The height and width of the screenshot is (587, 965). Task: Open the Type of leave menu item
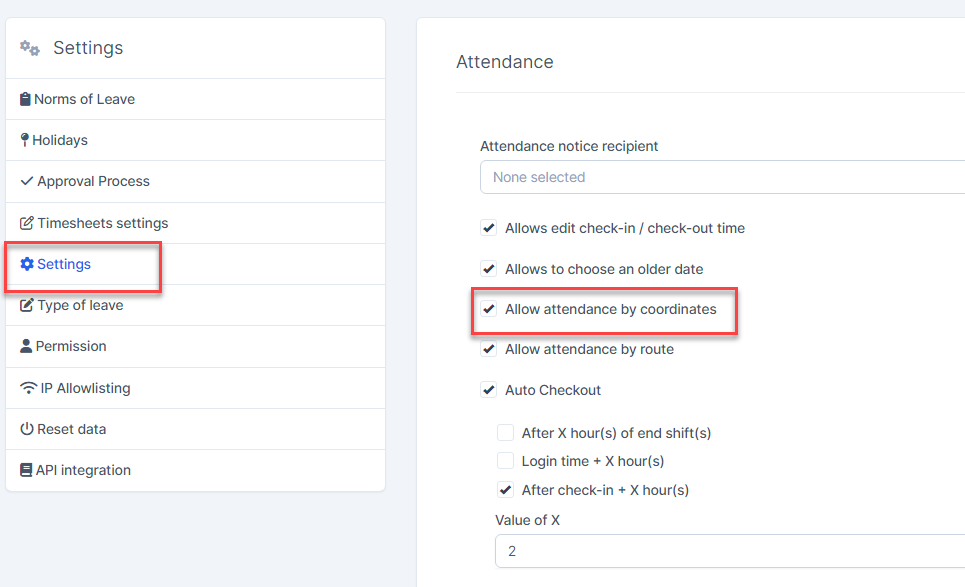pyautogui.click(x=80, y=305)
